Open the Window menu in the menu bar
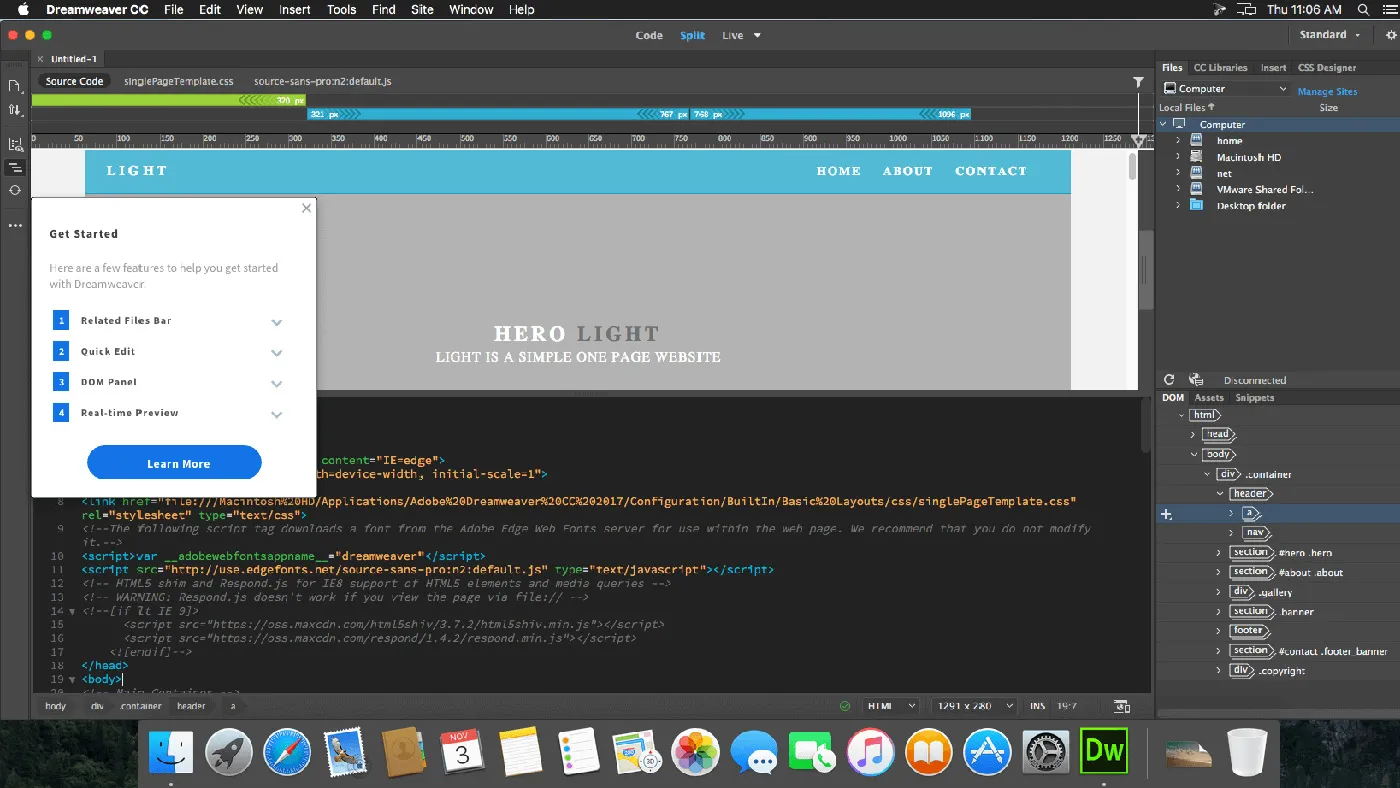 (470, 10)
